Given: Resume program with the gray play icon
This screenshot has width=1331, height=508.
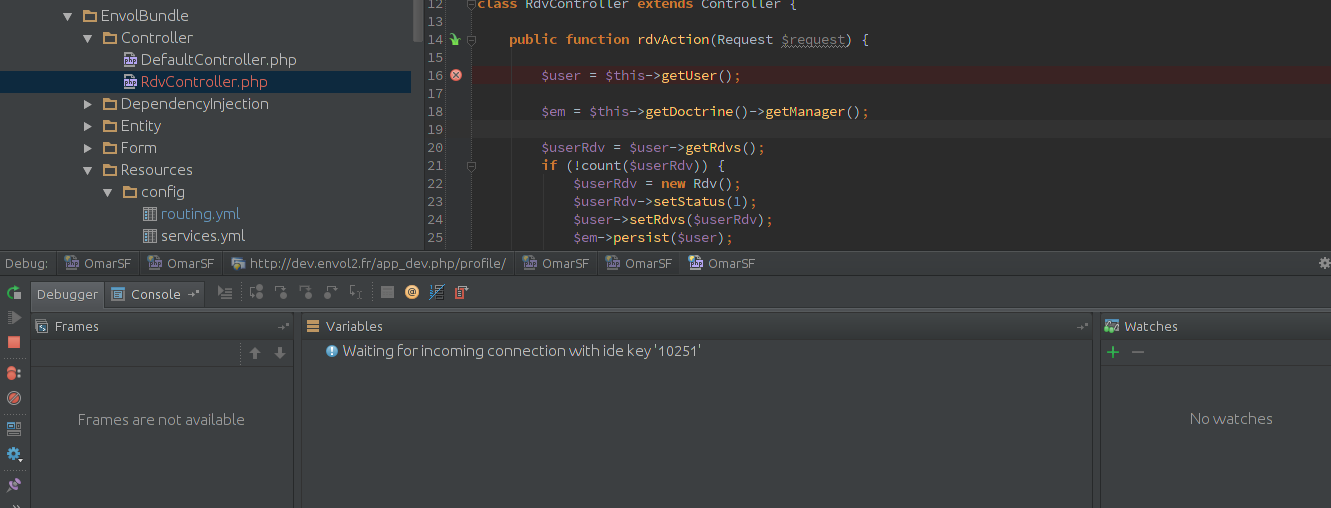Looking at the screenshot, I should tap(14, 317).
